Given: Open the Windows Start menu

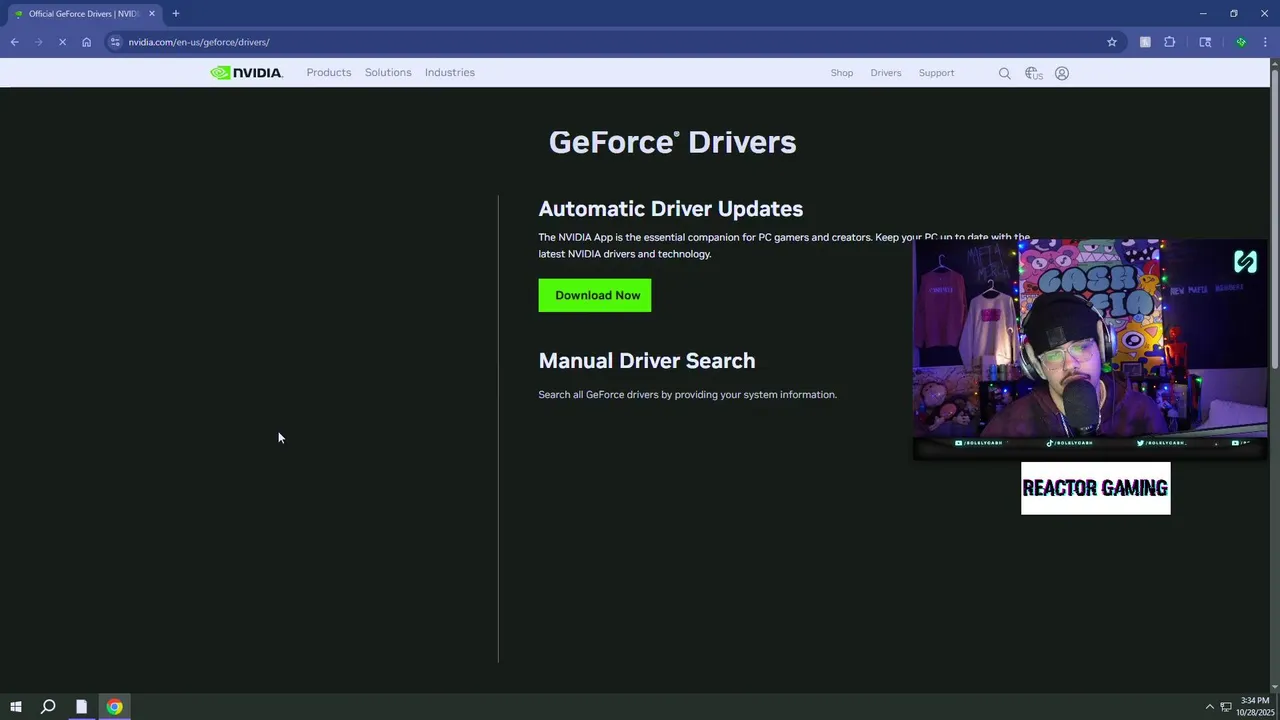Looking at the screenshot, I should coord(15,707).
